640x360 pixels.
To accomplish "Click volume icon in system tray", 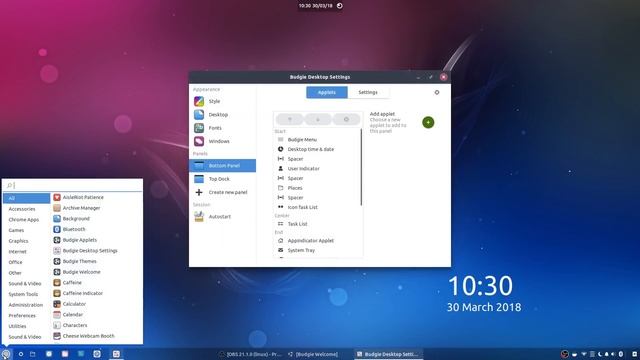I will click(x=613, y=354).
